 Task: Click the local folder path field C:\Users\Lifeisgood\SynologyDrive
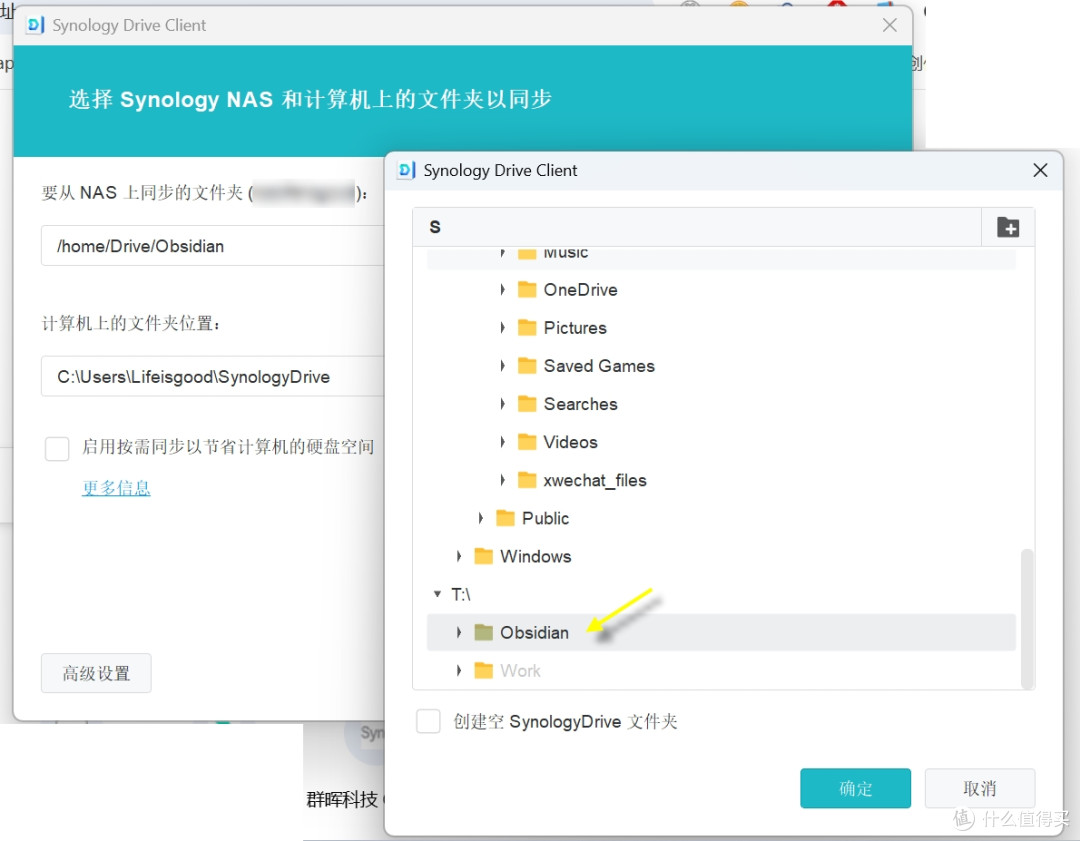(x=212, y=377)
